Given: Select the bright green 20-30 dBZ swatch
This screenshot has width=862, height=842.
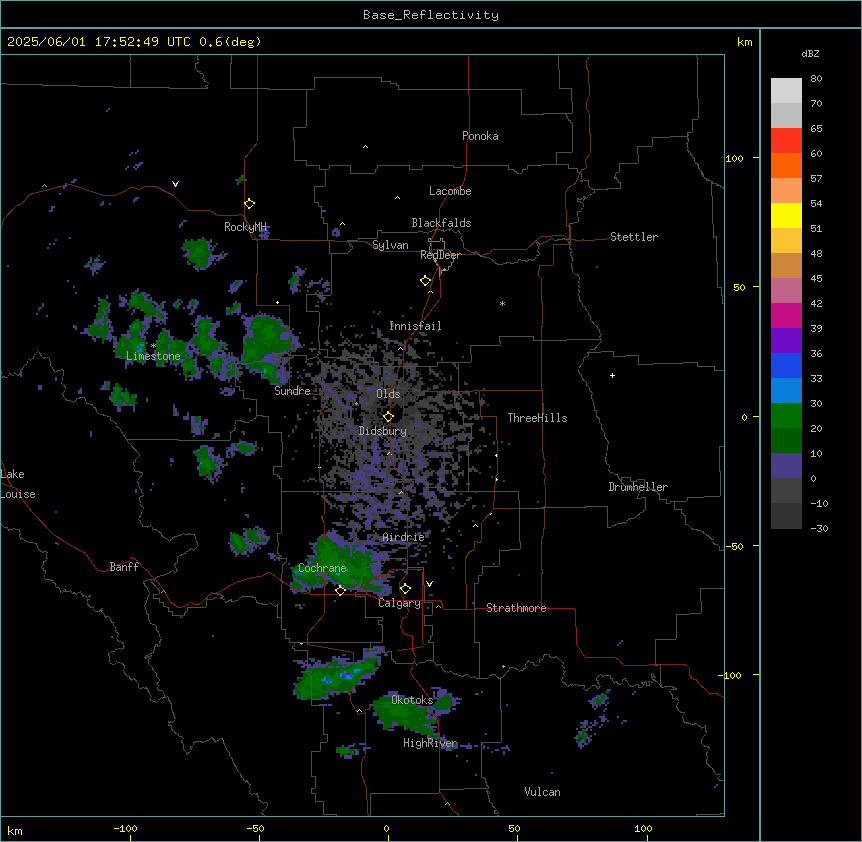Looking at the screenshot, I should pyautogui.click(x=786, y=416).
